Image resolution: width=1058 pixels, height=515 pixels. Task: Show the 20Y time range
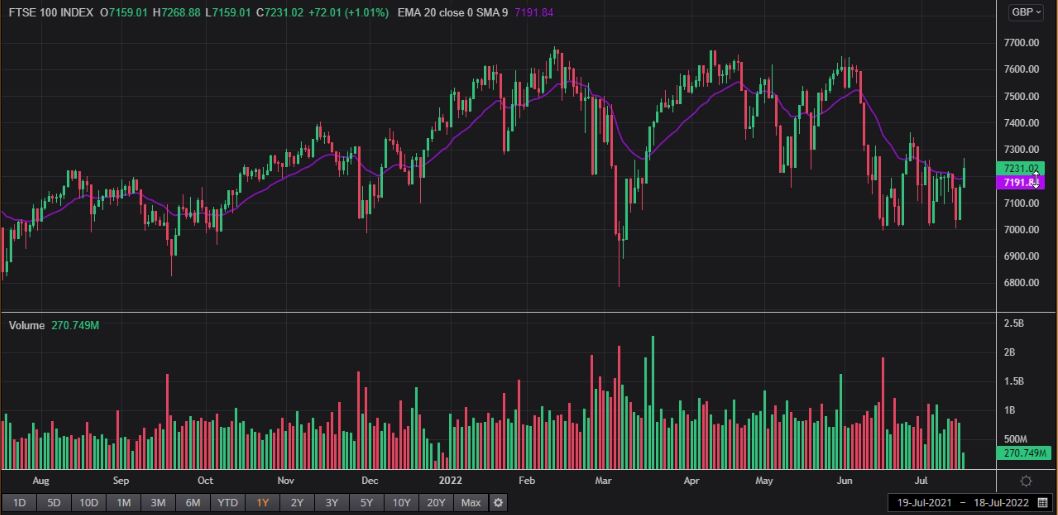(437, 502)
